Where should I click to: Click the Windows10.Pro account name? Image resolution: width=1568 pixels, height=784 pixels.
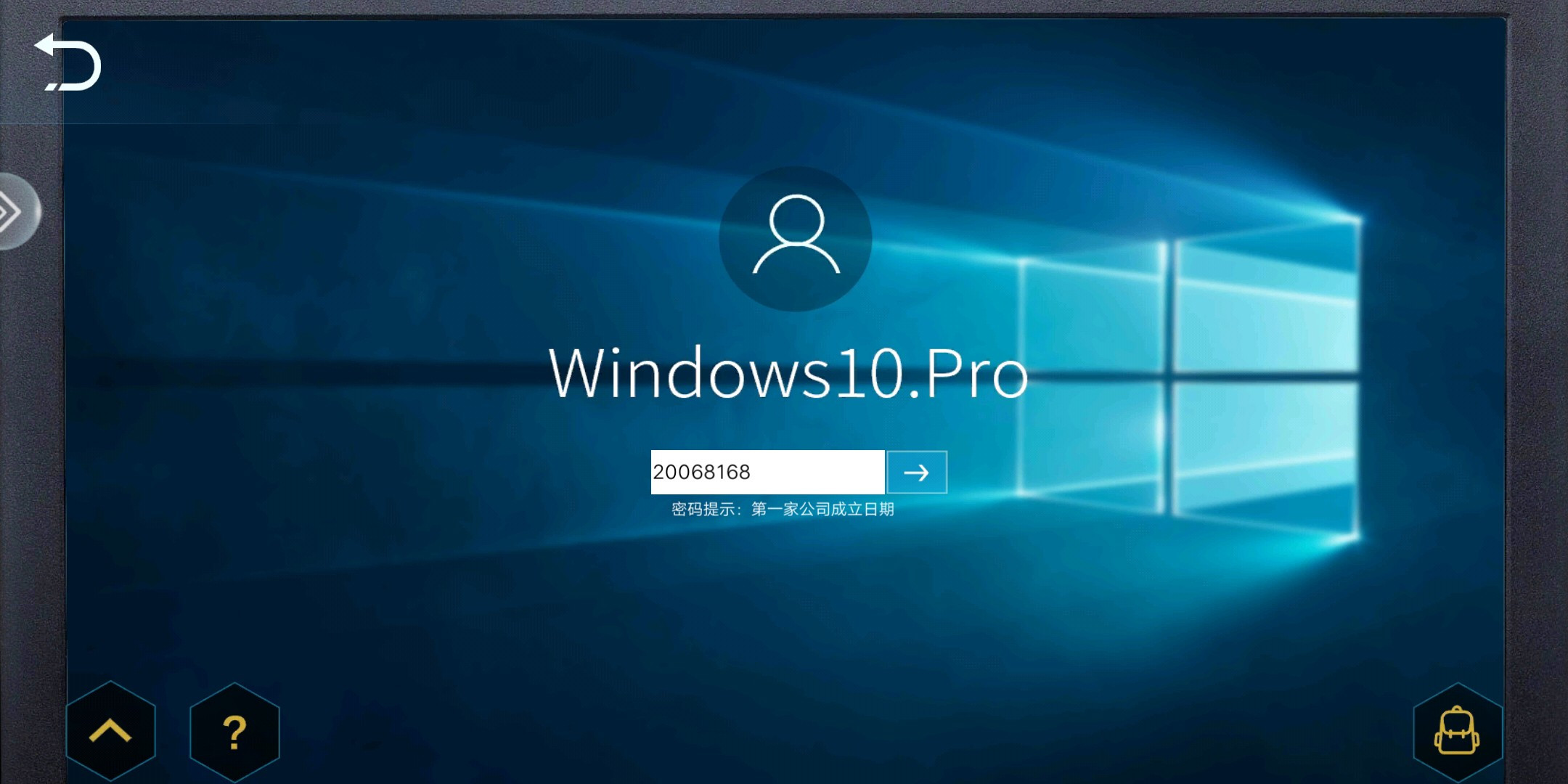[788, 372]
